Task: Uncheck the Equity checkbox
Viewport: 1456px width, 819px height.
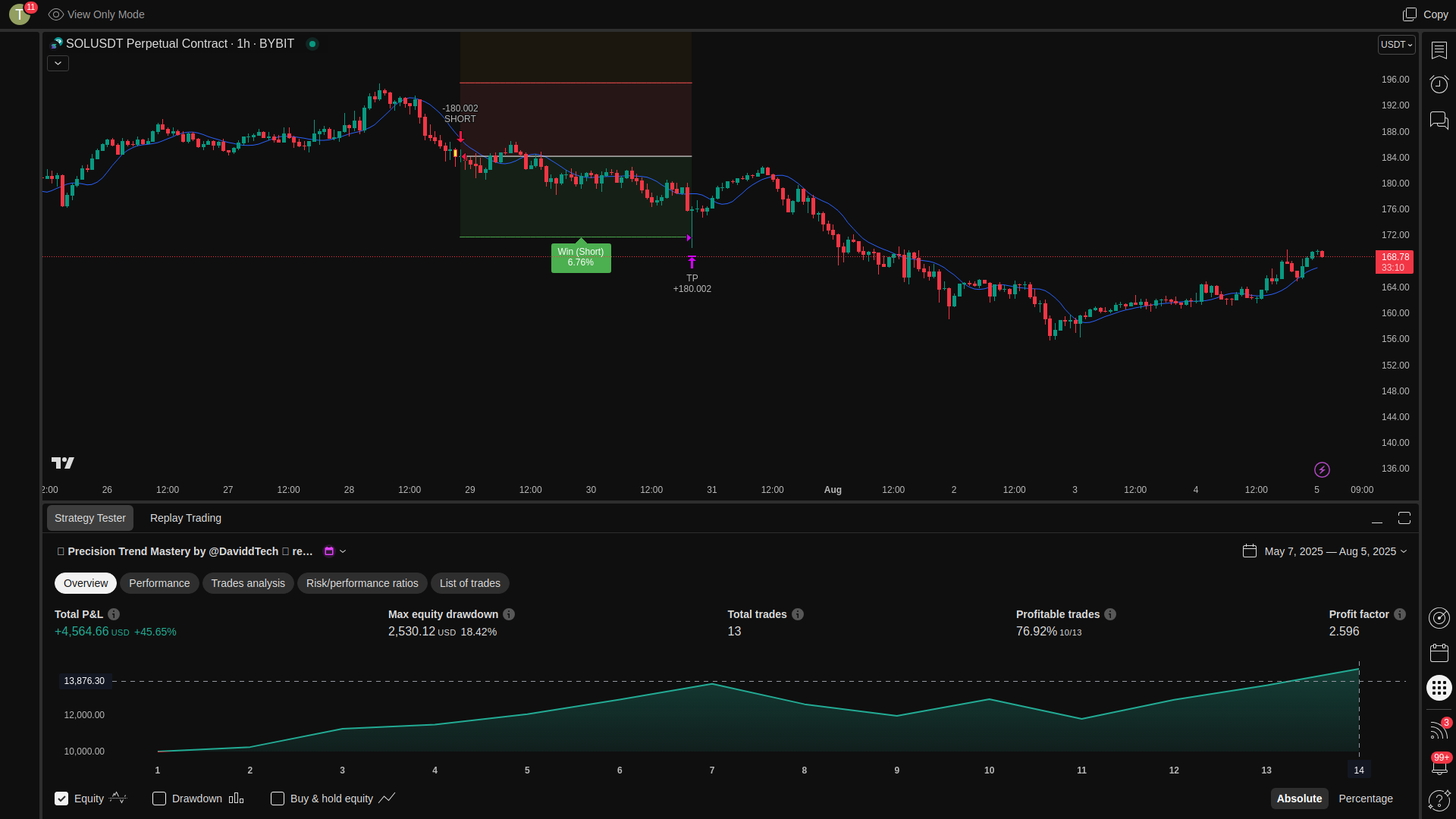Action: (x=61, y=799)
